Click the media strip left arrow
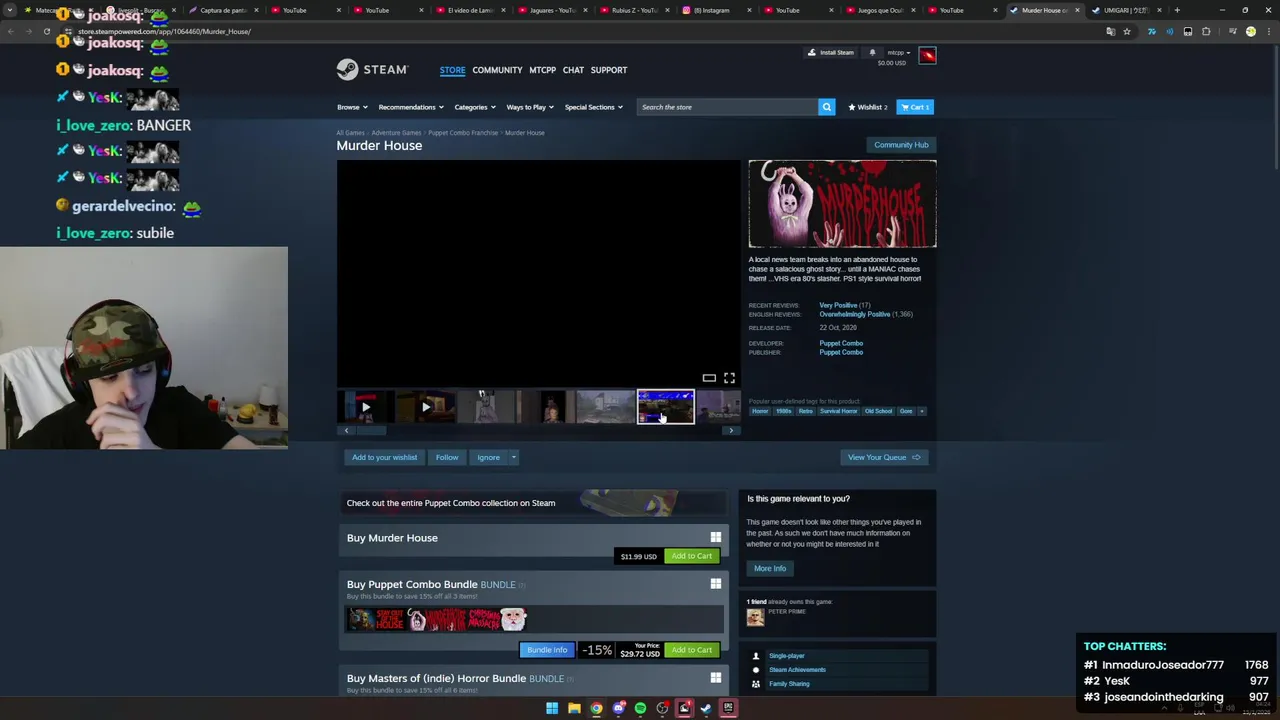 click(346, 430)
